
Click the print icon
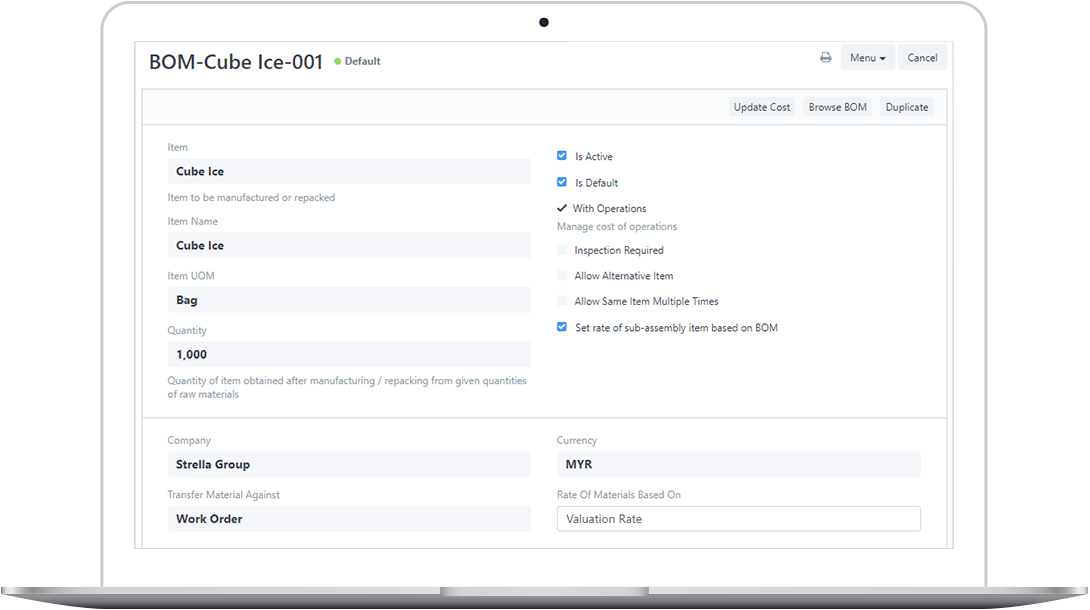tap(825, 58)
